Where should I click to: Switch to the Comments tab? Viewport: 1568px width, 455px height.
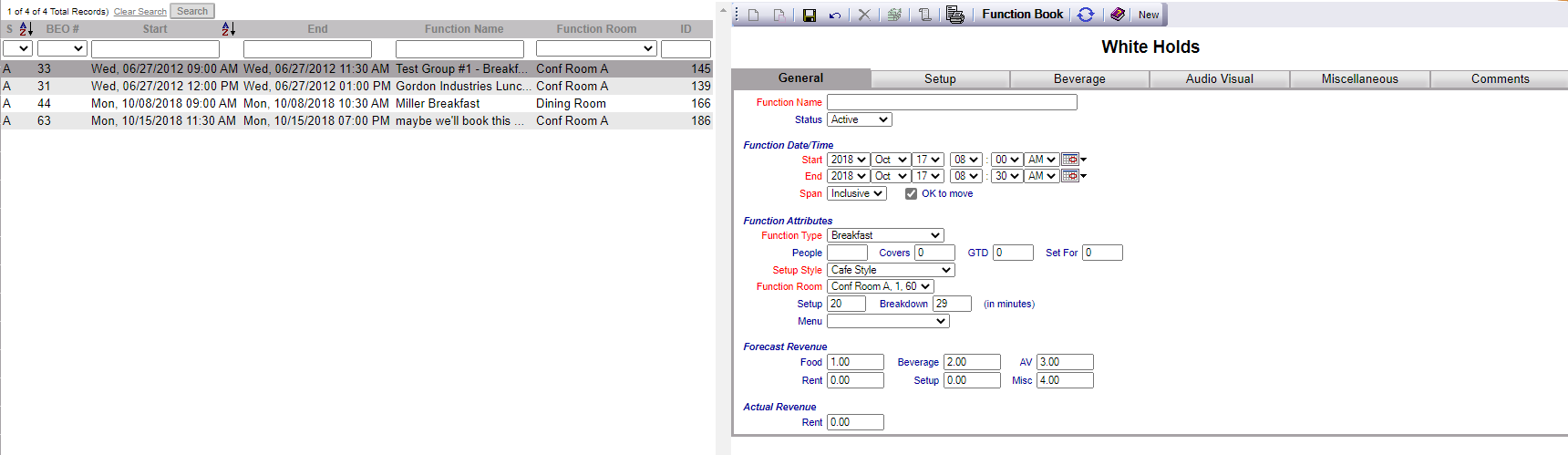(x=1500, y=79)
